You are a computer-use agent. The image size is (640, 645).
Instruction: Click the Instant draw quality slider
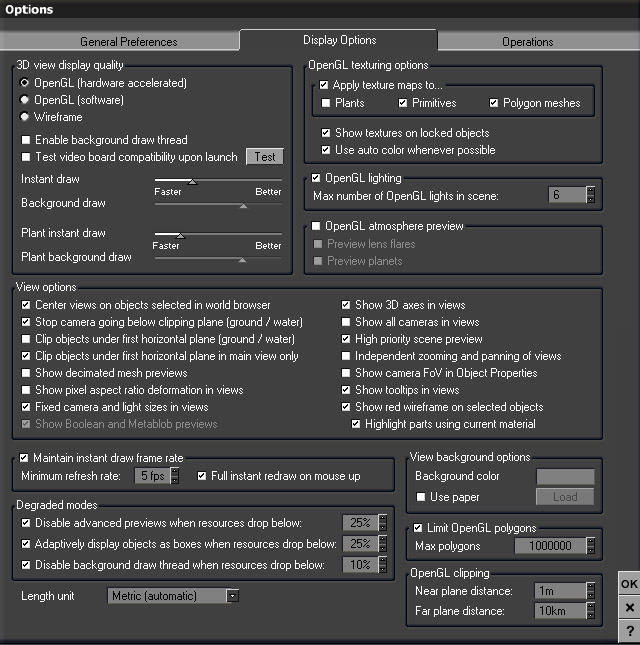[x=218, y=180]
